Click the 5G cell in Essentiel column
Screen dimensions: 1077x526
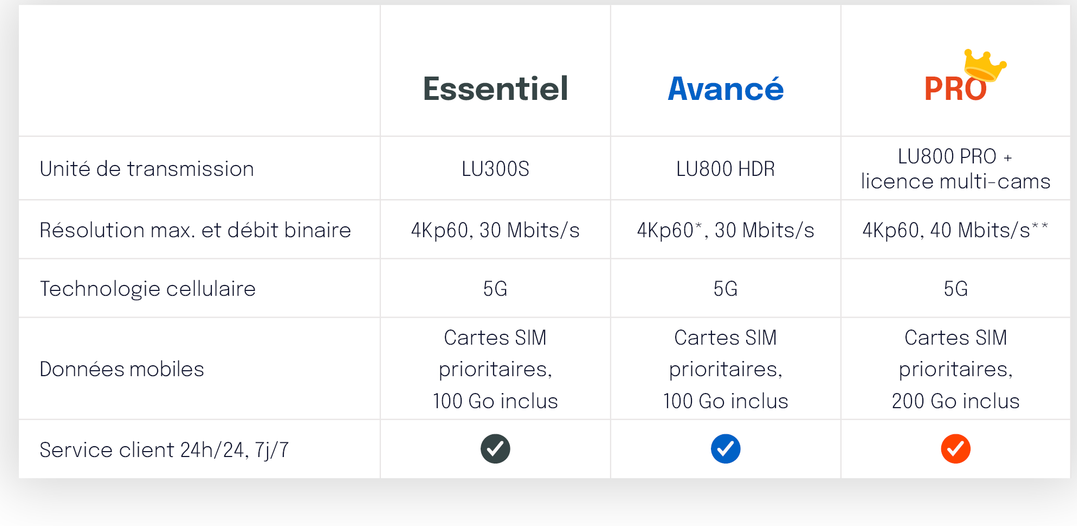tap(495, 289)
